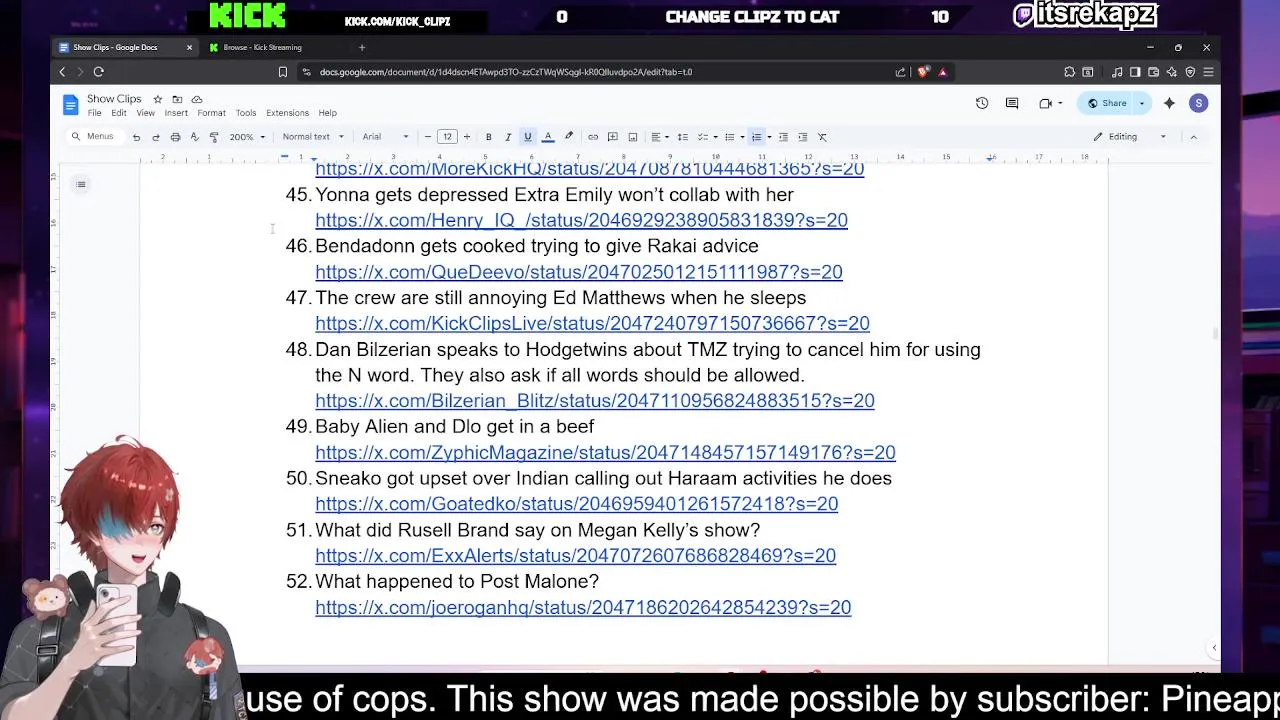Screen dimensions: 1280x720
Task: Toggle bold formatting
Action: [488, 137]
